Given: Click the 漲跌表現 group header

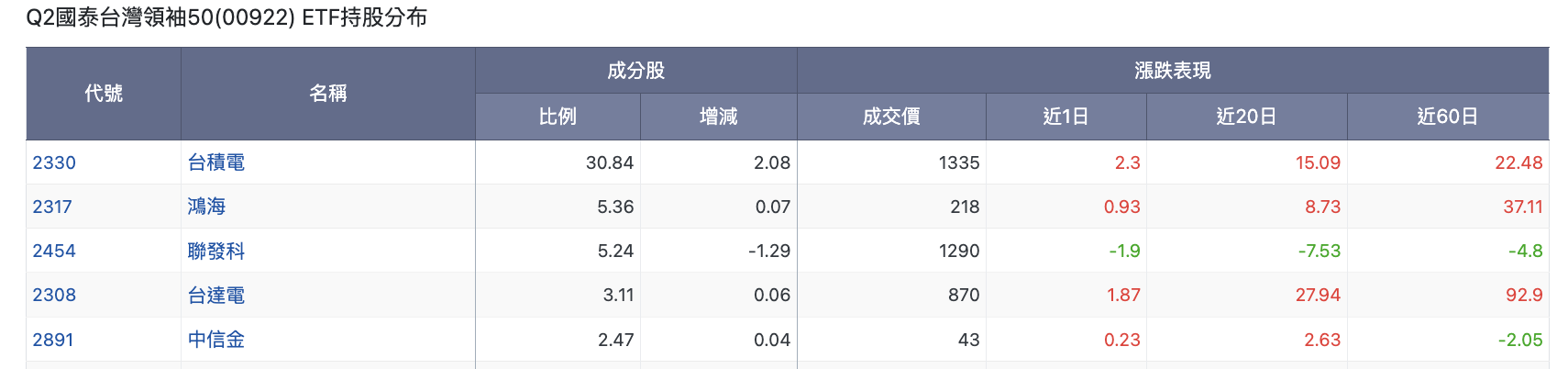Looking at the screenshot, I should [x=1173, y=71].
